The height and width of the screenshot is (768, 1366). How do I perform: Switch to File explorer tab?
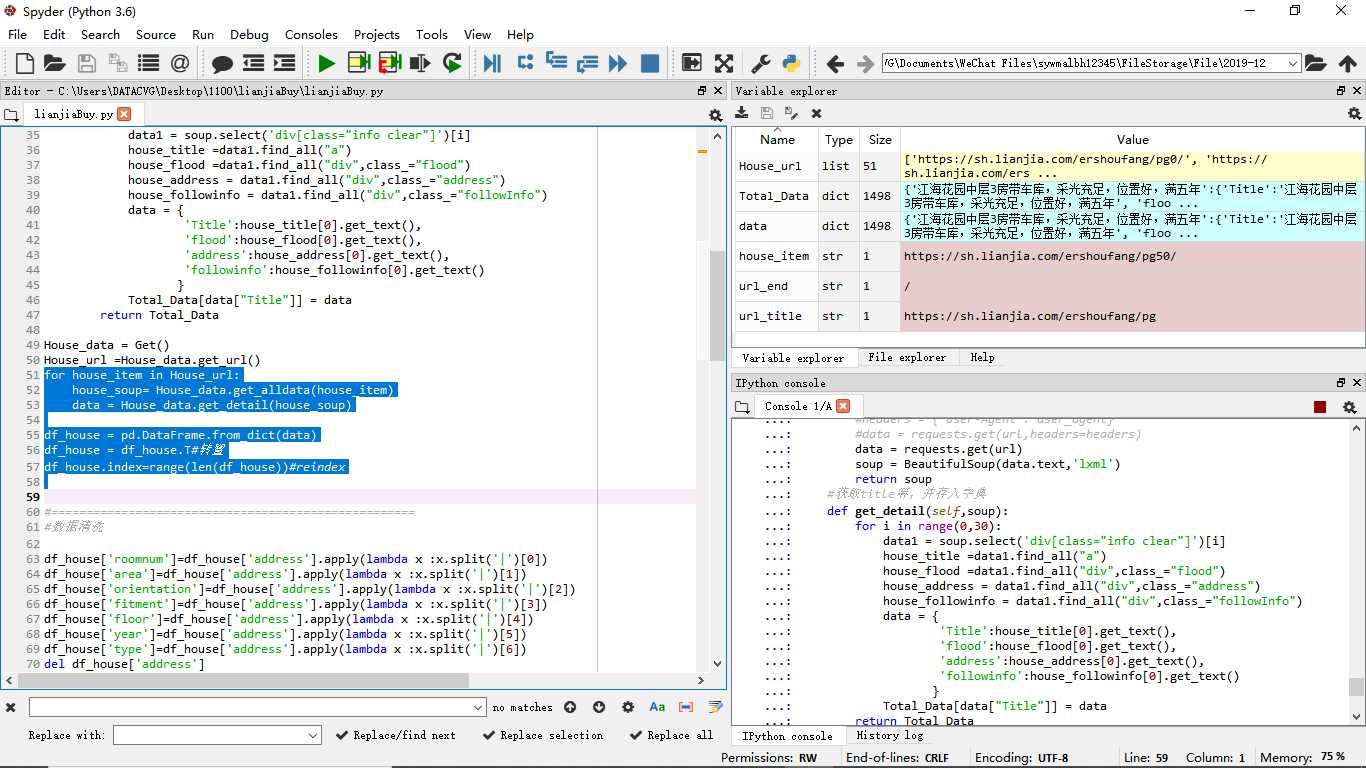point(907,357)
